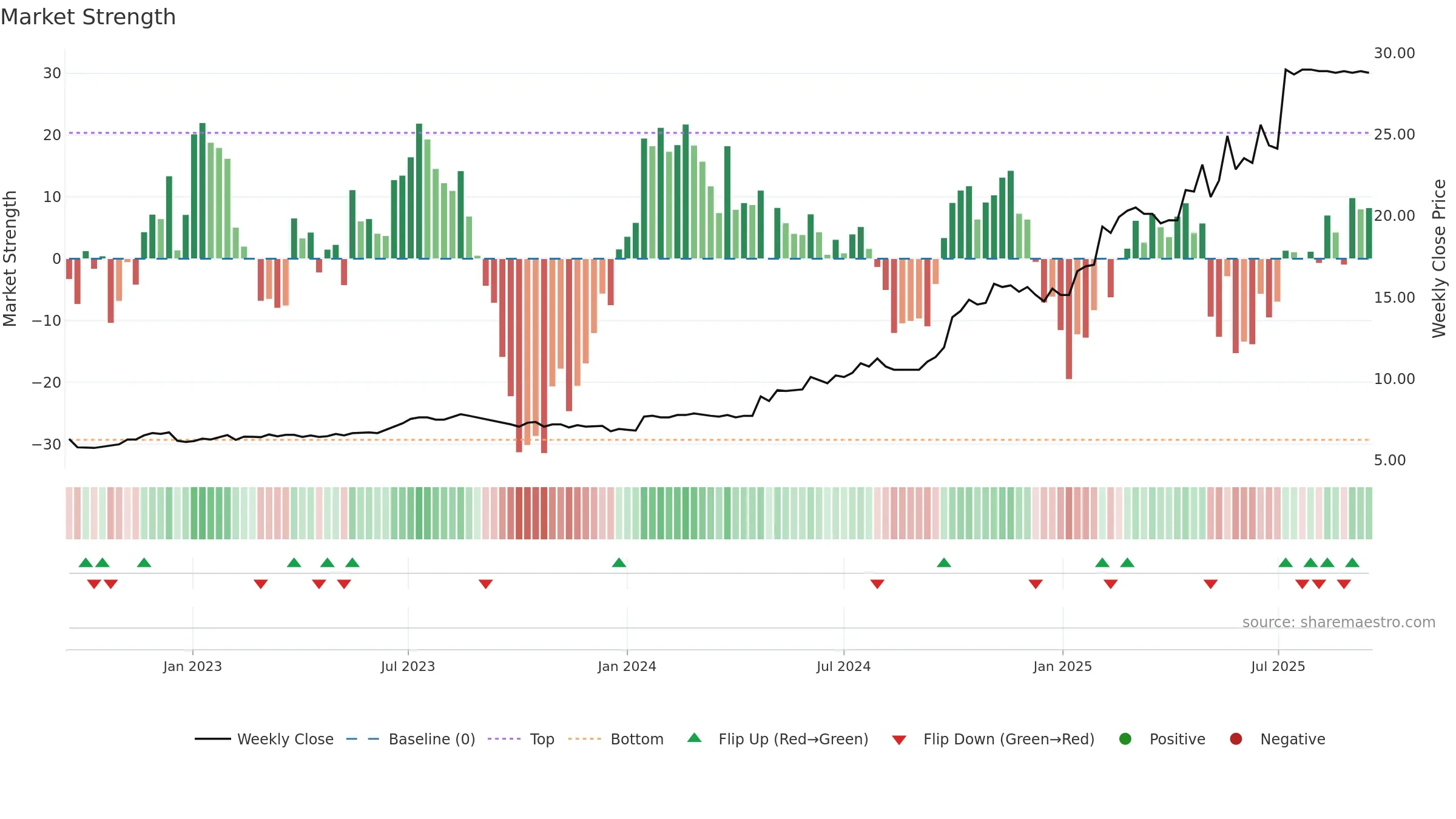Click the green Flip Up triangle legend icon

coord(695,738)
